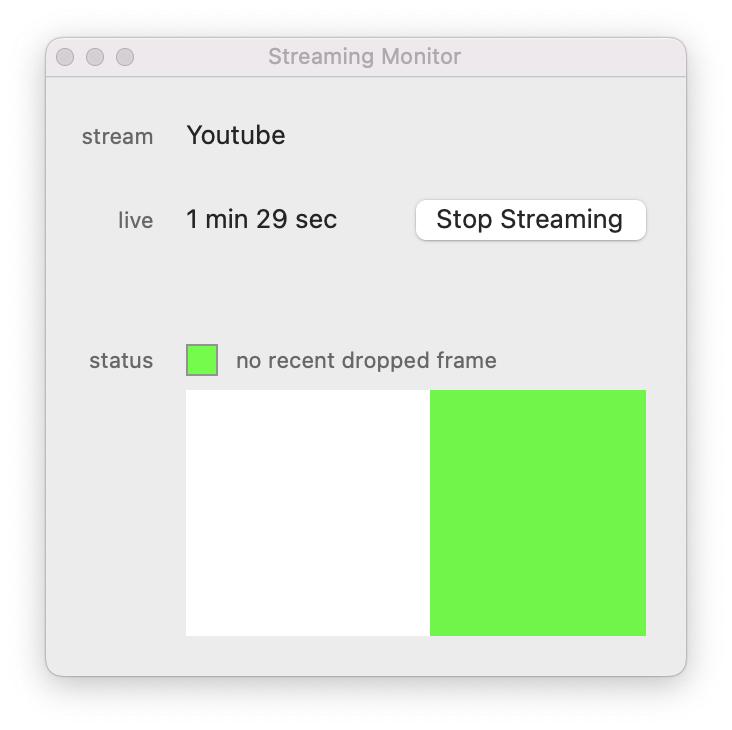Zoom the Streaming Monitor window

(x=125, y=57)
